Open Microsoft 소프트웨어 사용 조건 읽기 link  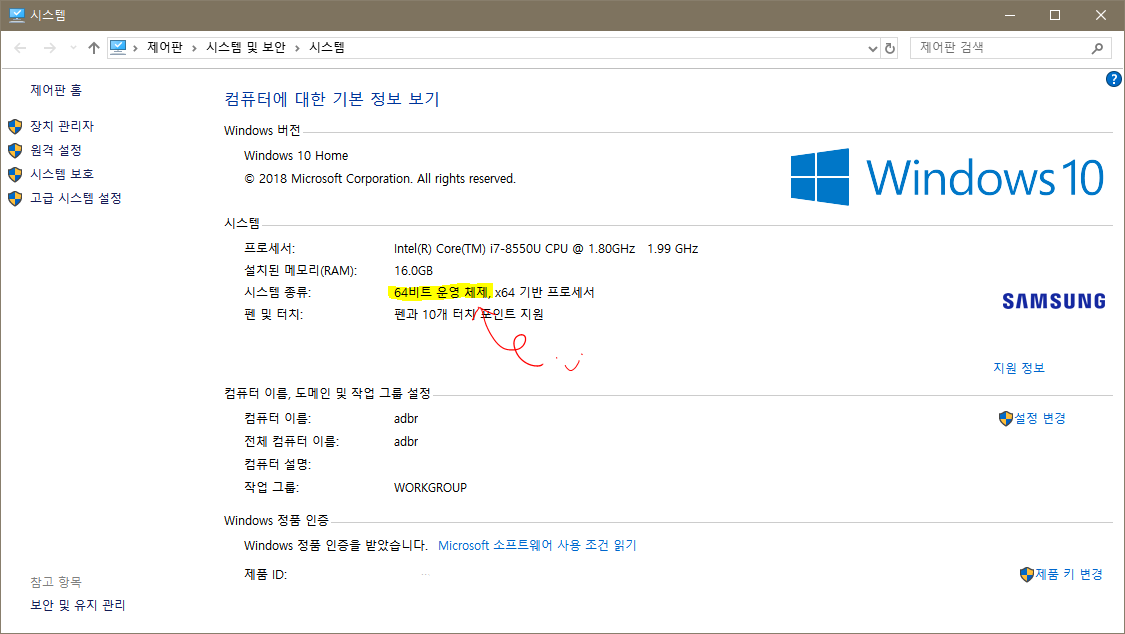click(x=537, y=546)
